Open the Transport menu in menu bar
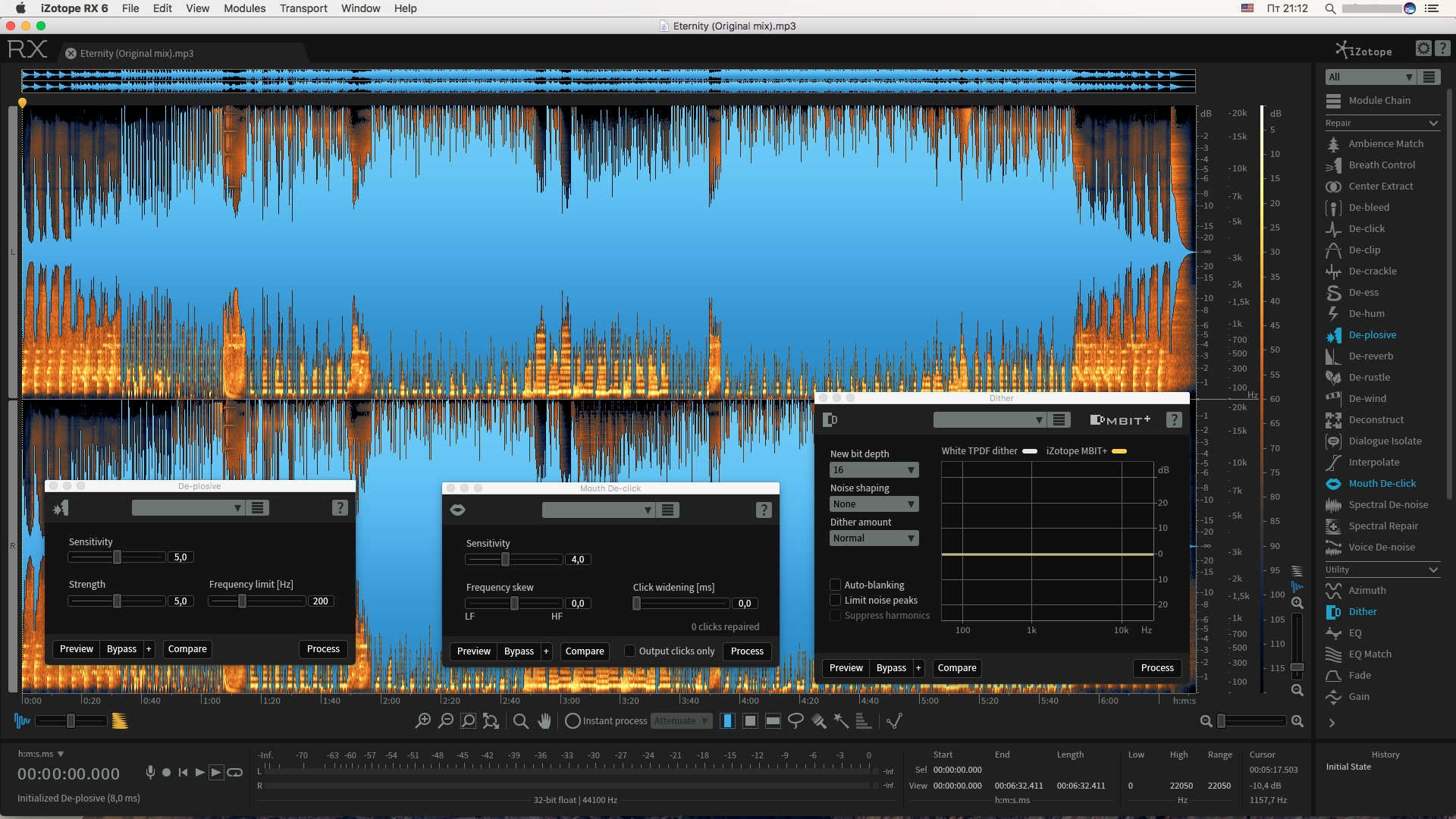1456x819 pixels. 304,9
